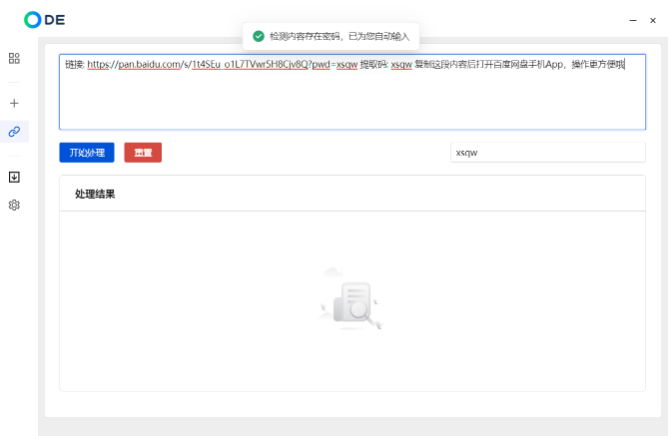This screenshot has width=672, height=436.
Task: Click the ODE logo at top left
Action: [45, 20]
